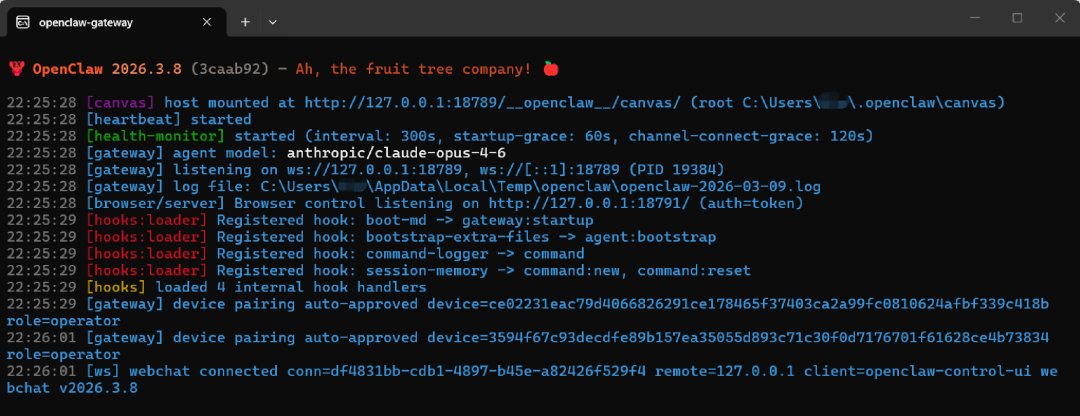Click the terminal icon in openclaw-gateway tab

[x=22, y=21]
